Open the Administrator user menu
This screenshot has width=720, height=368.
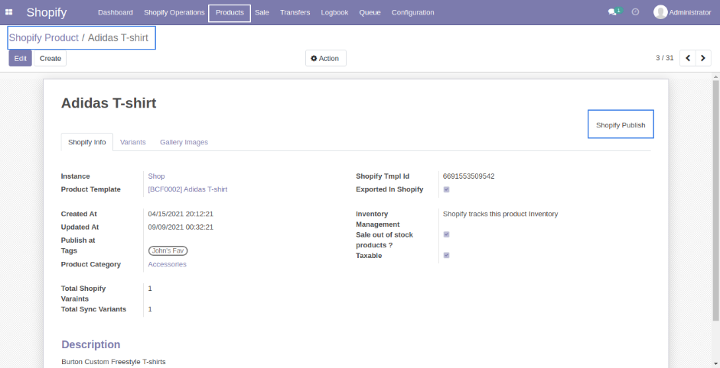(682, 12)
